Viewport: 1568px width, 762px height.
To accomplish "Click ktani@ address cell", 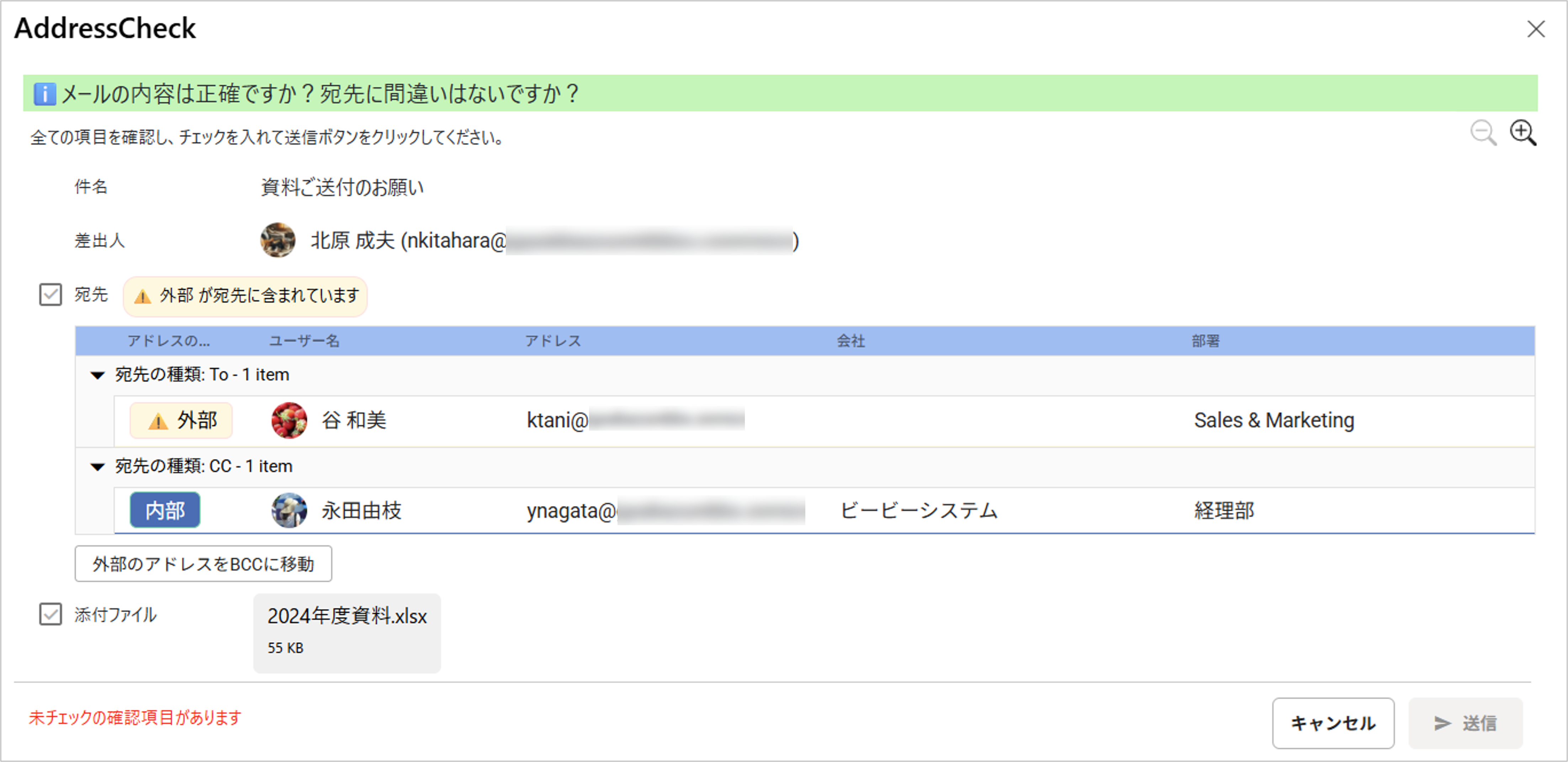I will (635, 420).
